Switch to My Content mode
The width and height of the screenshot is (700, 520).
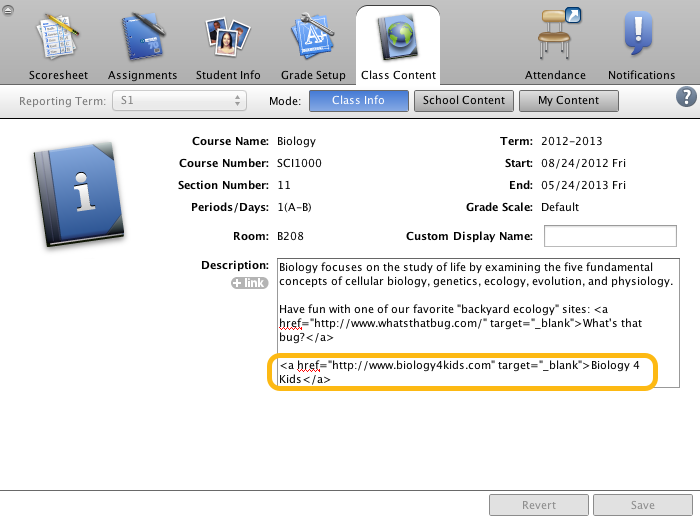click(569, 100)
